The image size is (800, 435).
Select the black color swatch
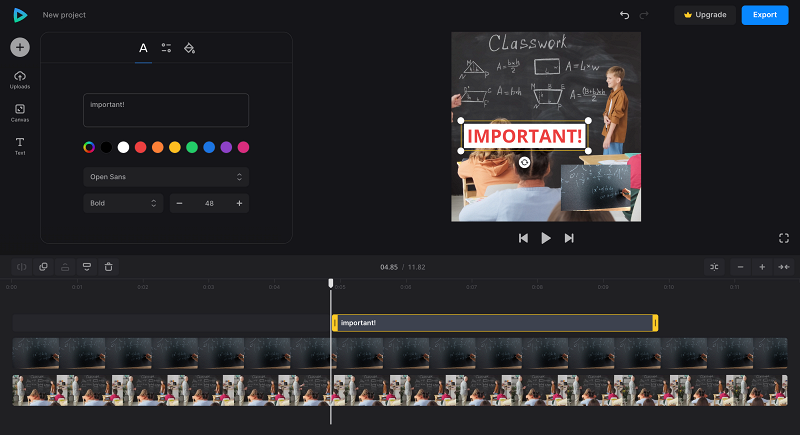tap(106, 147)
